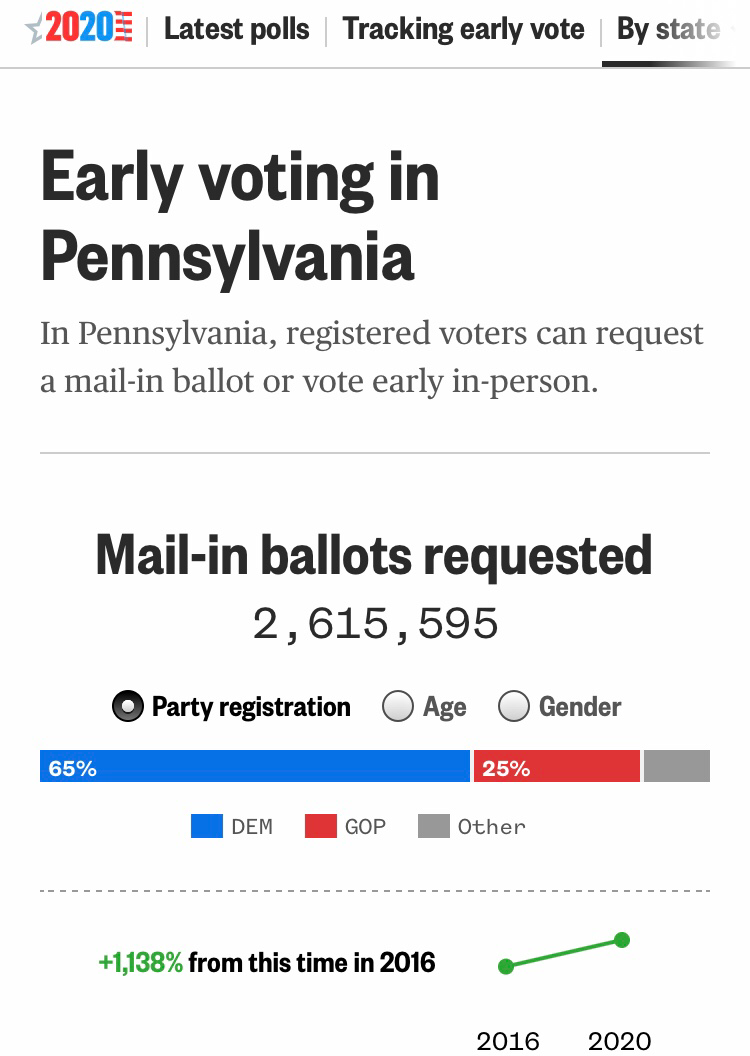Select the Age radio button

tap(398, 706)
